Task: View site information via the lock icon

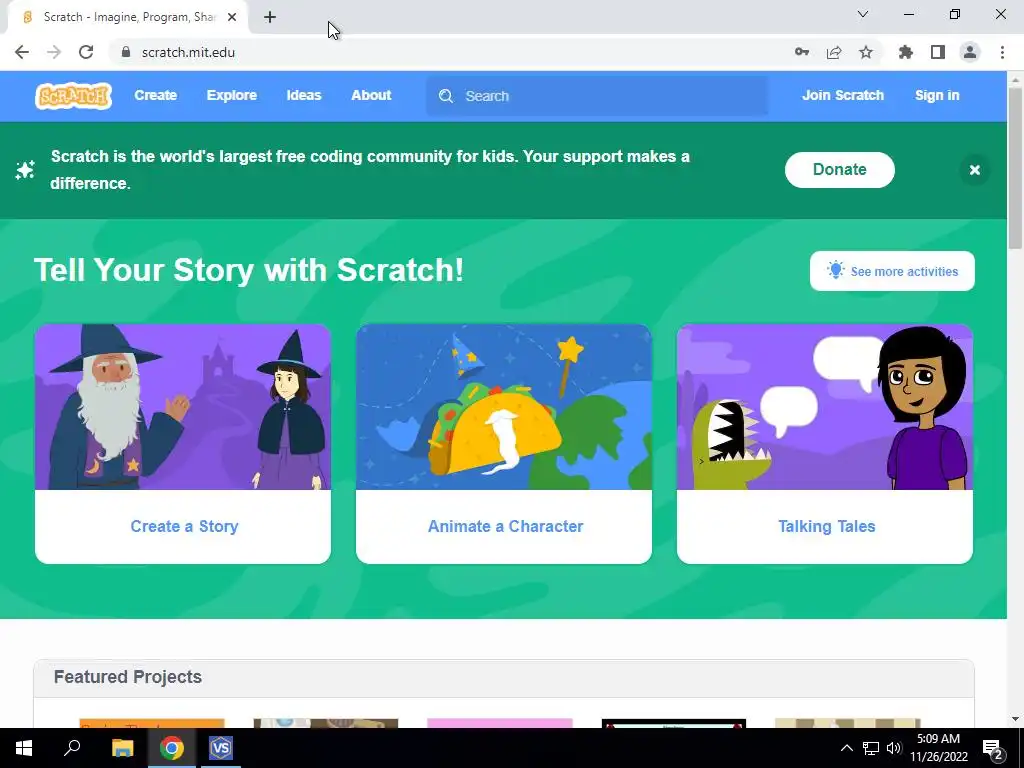Action: pyautogui.click(x=126, y=52)
